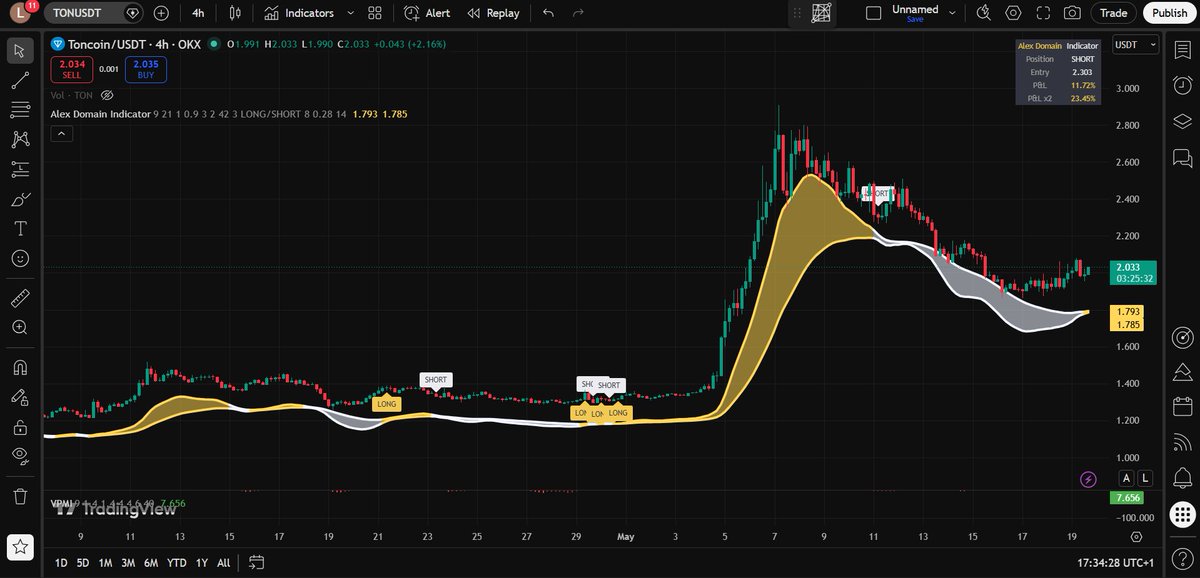Open the chats panel
1200x578 pixels.
(1181, 158)
